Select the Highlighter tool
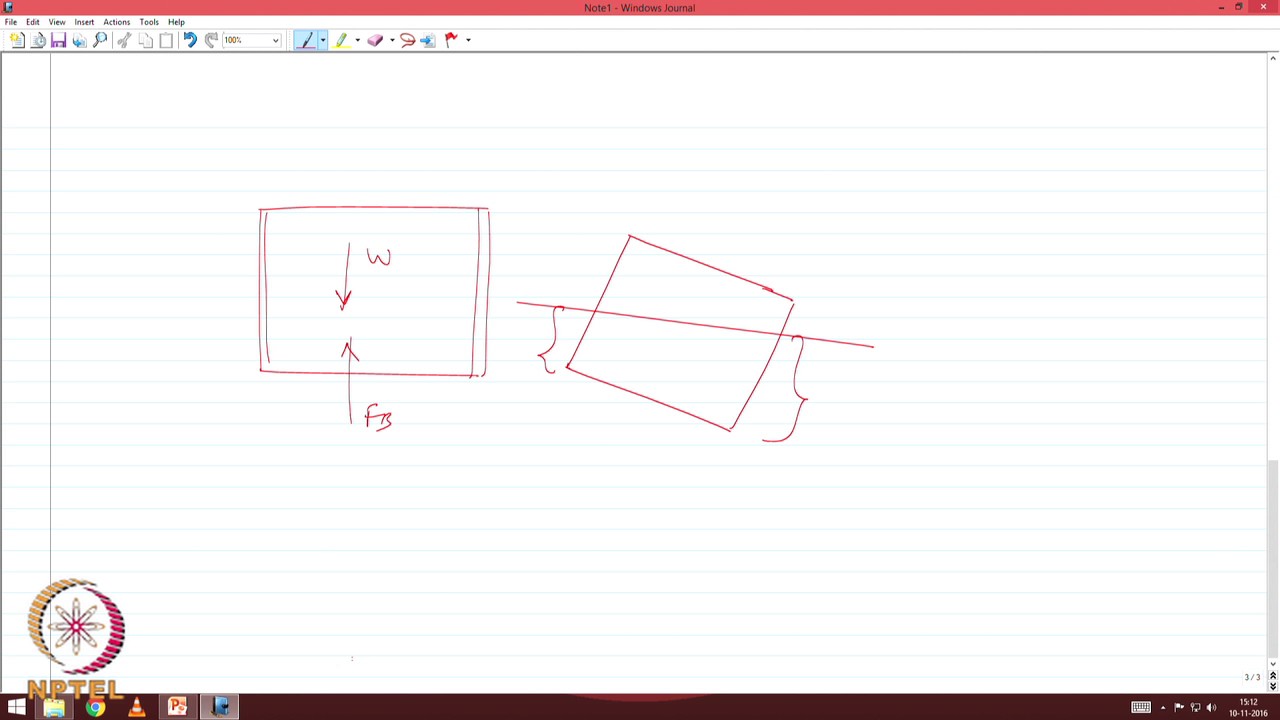 (341, 40)
